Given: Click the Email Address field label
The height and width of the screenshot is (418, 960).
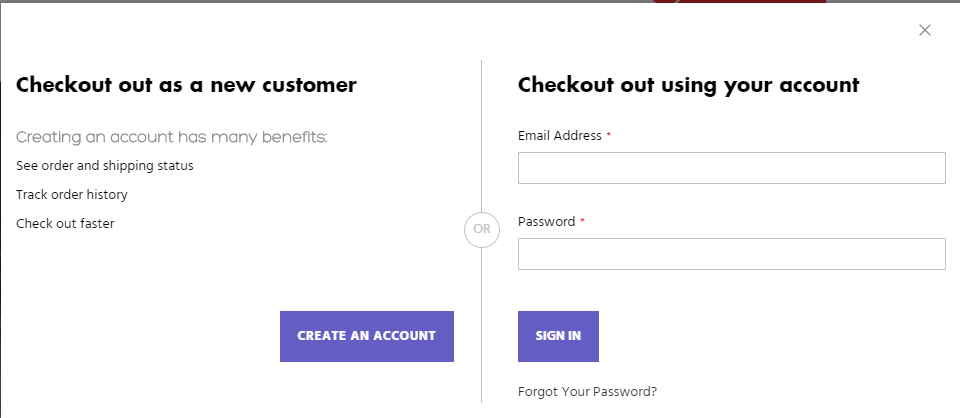Looking at the screenshot, I should (560, 136).
